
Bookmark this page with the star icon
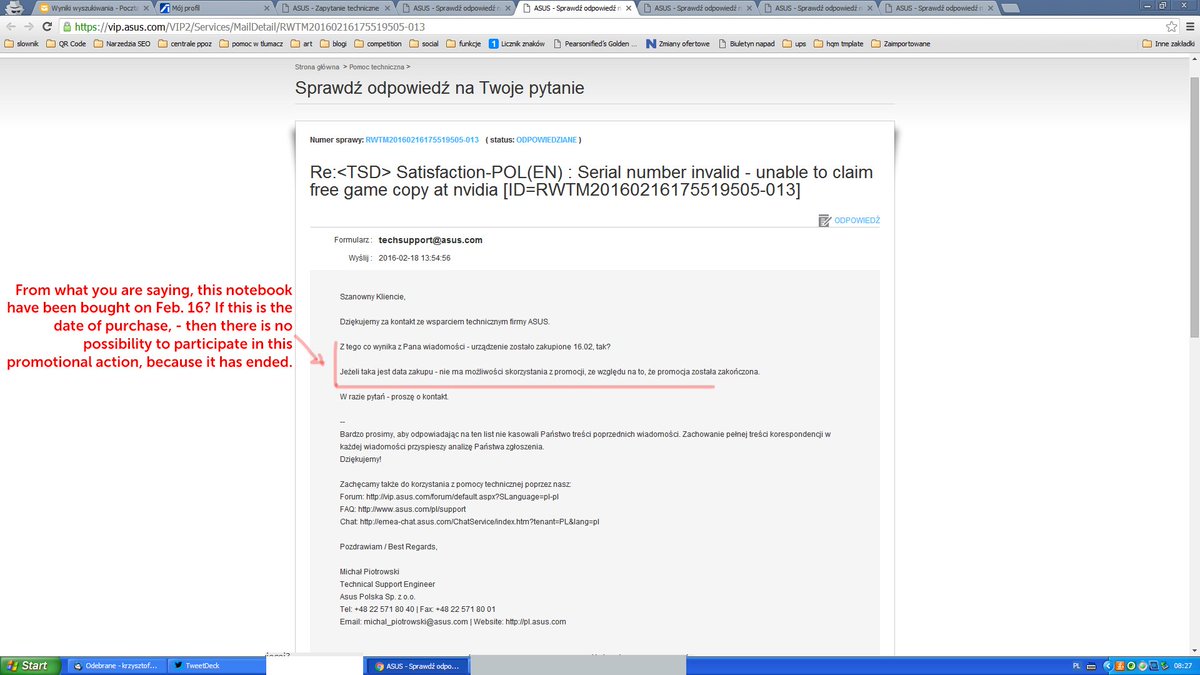pos(1171,27)
